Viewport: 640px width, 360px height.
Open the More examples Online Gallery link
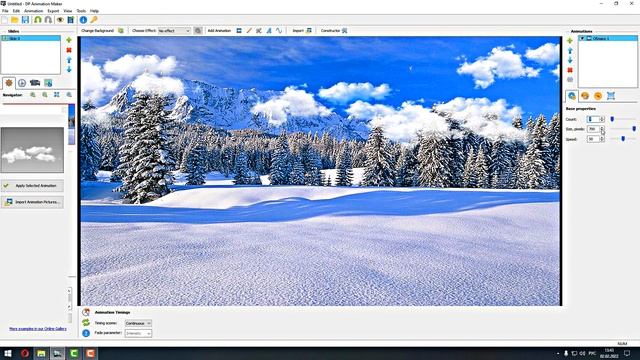(x=38, y=329)
